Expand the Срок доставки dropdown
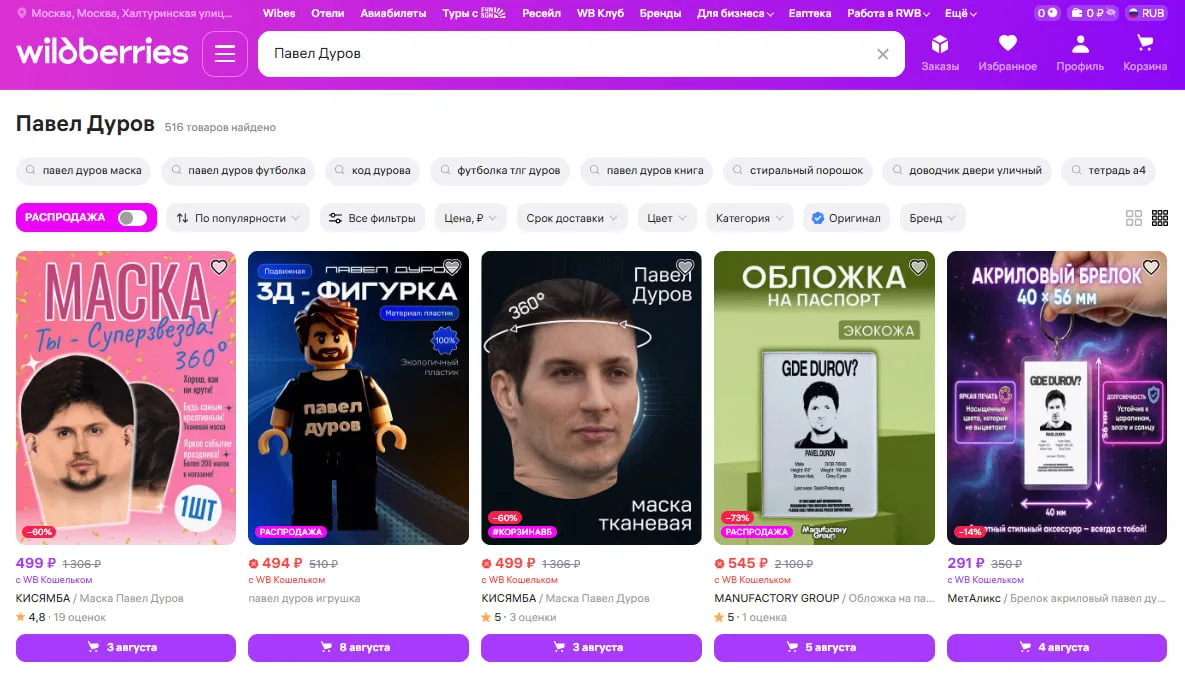 [x=571, y=218]
